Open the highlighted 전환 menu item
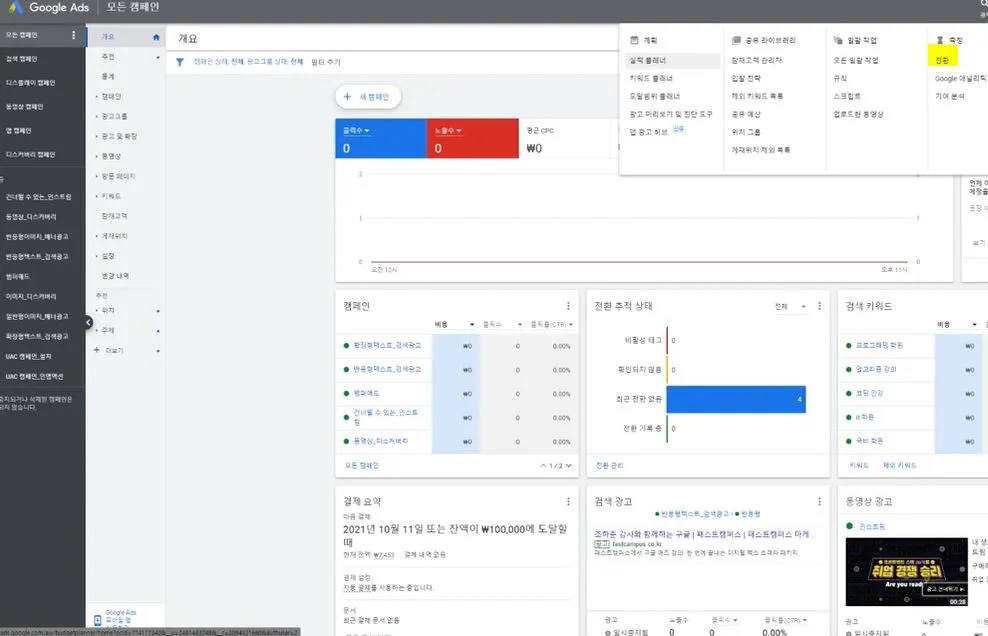This screenshot has height=636, width=988. point(942,61)
